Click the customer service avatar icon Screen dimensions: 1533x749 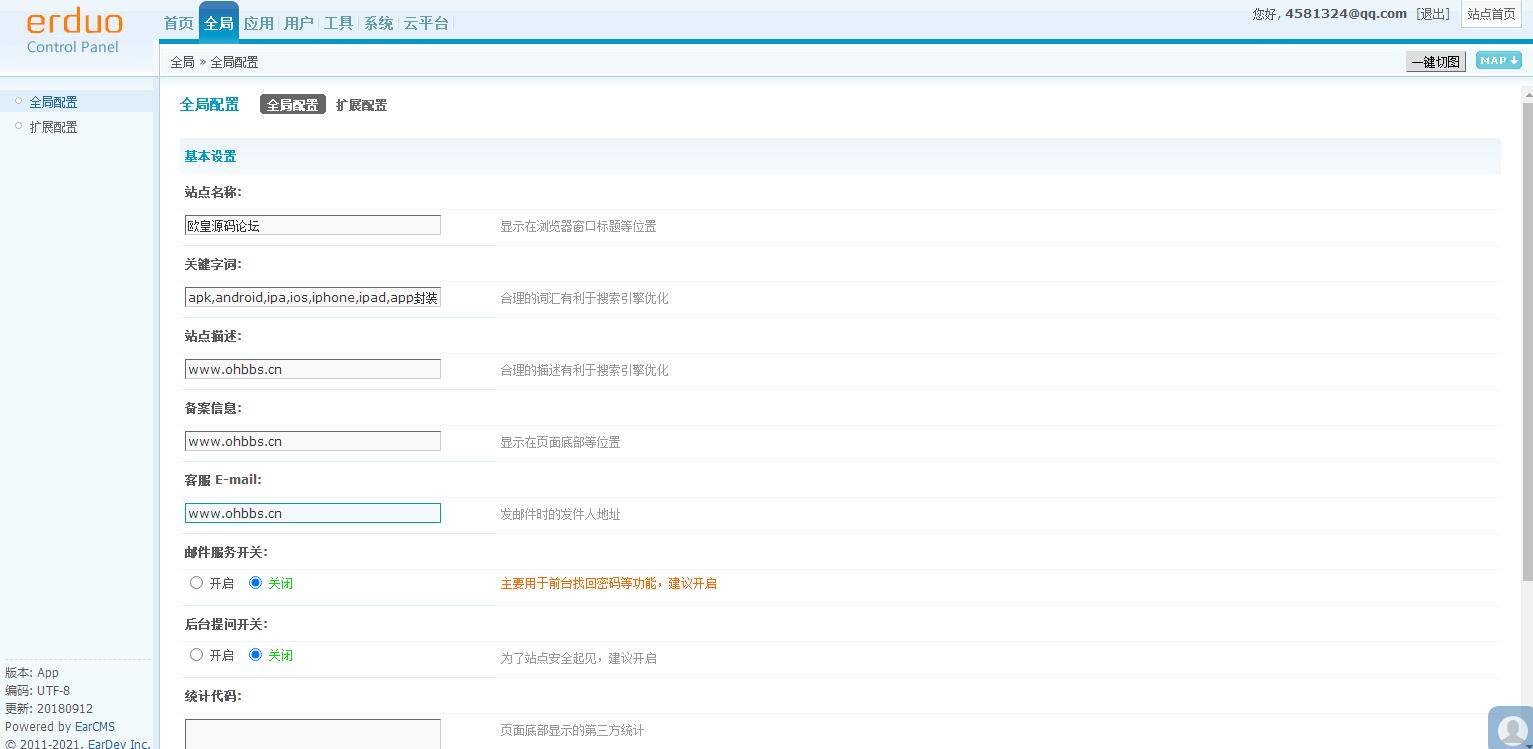pos(1510,729)
